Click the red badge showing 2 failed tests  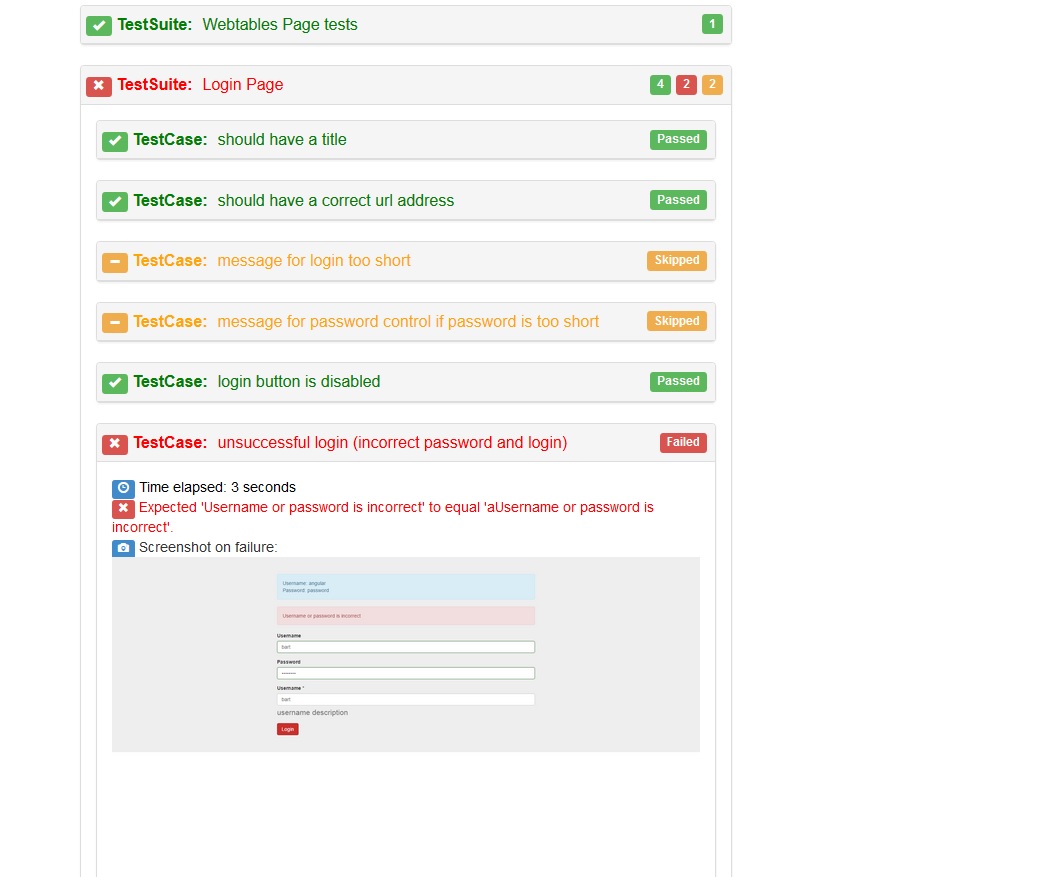[686, 85]
